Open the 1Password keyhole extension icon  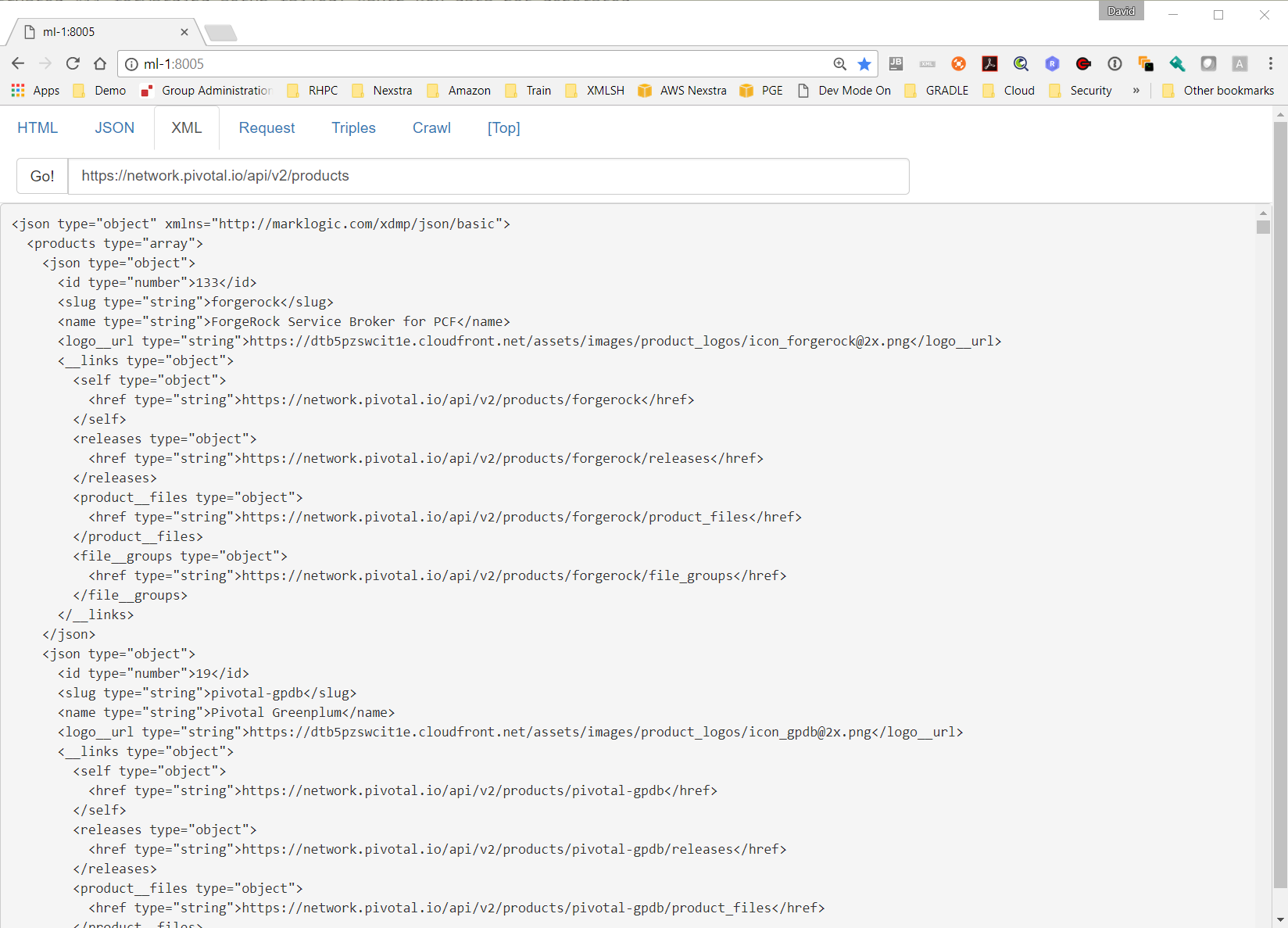[x=1115, y=64]
